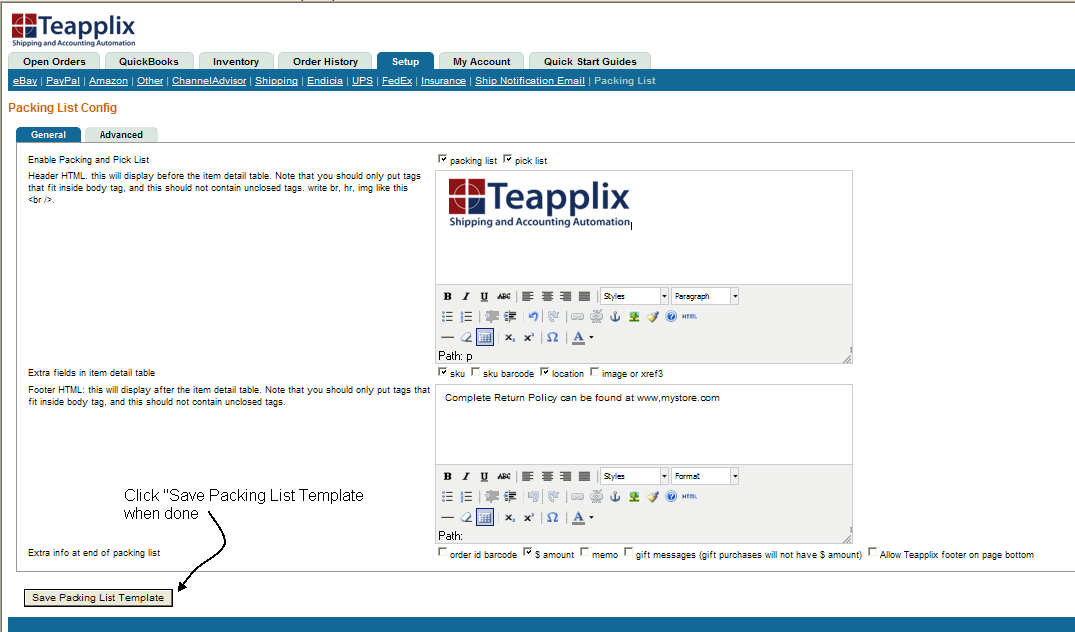The height and width of the screenshot is (632, 1075).
Task: Insert a table in the footer editor
Action: (485, 518)
